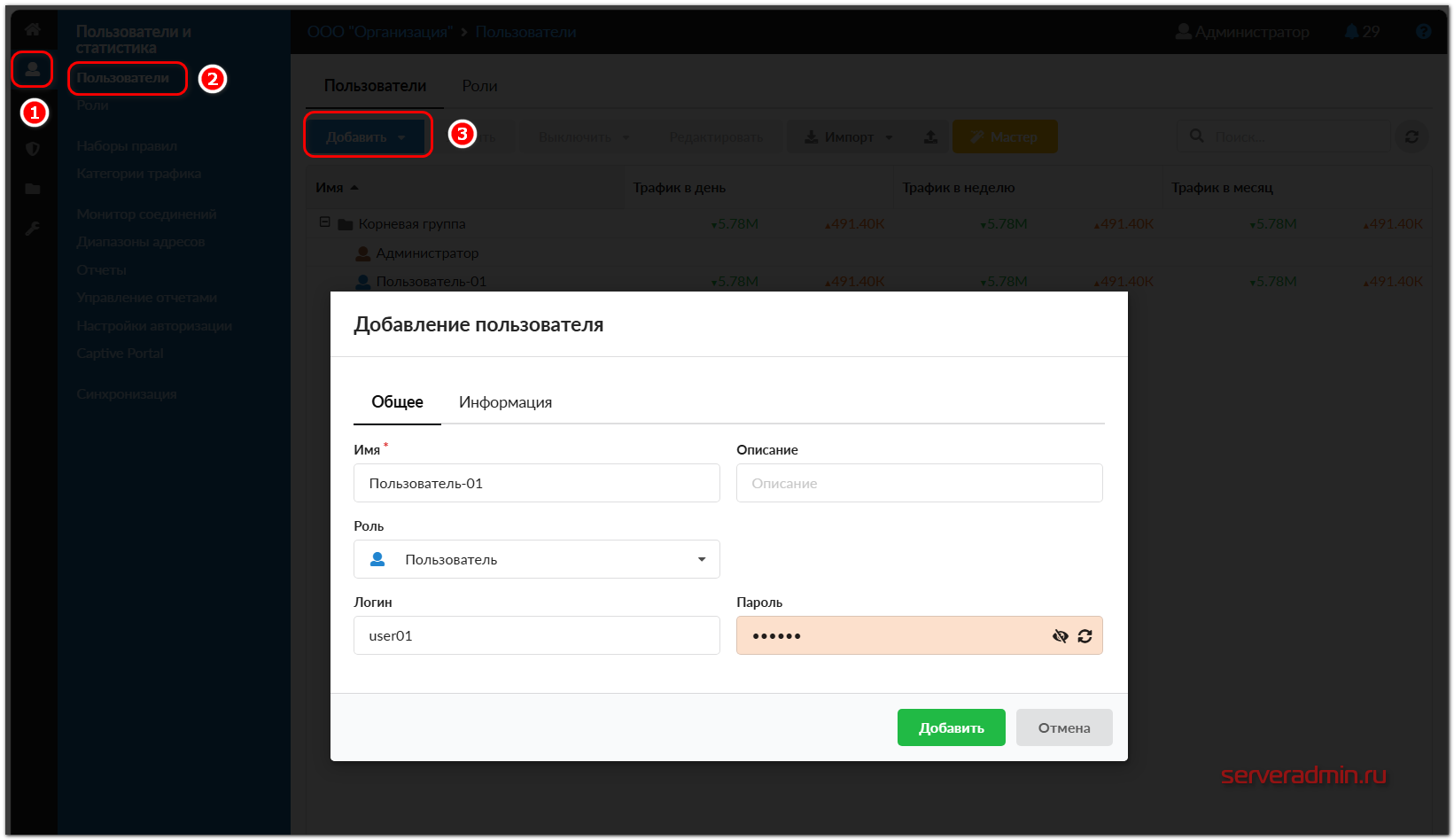Regenerate password with the refresh icon

[x=1085, y=636]
